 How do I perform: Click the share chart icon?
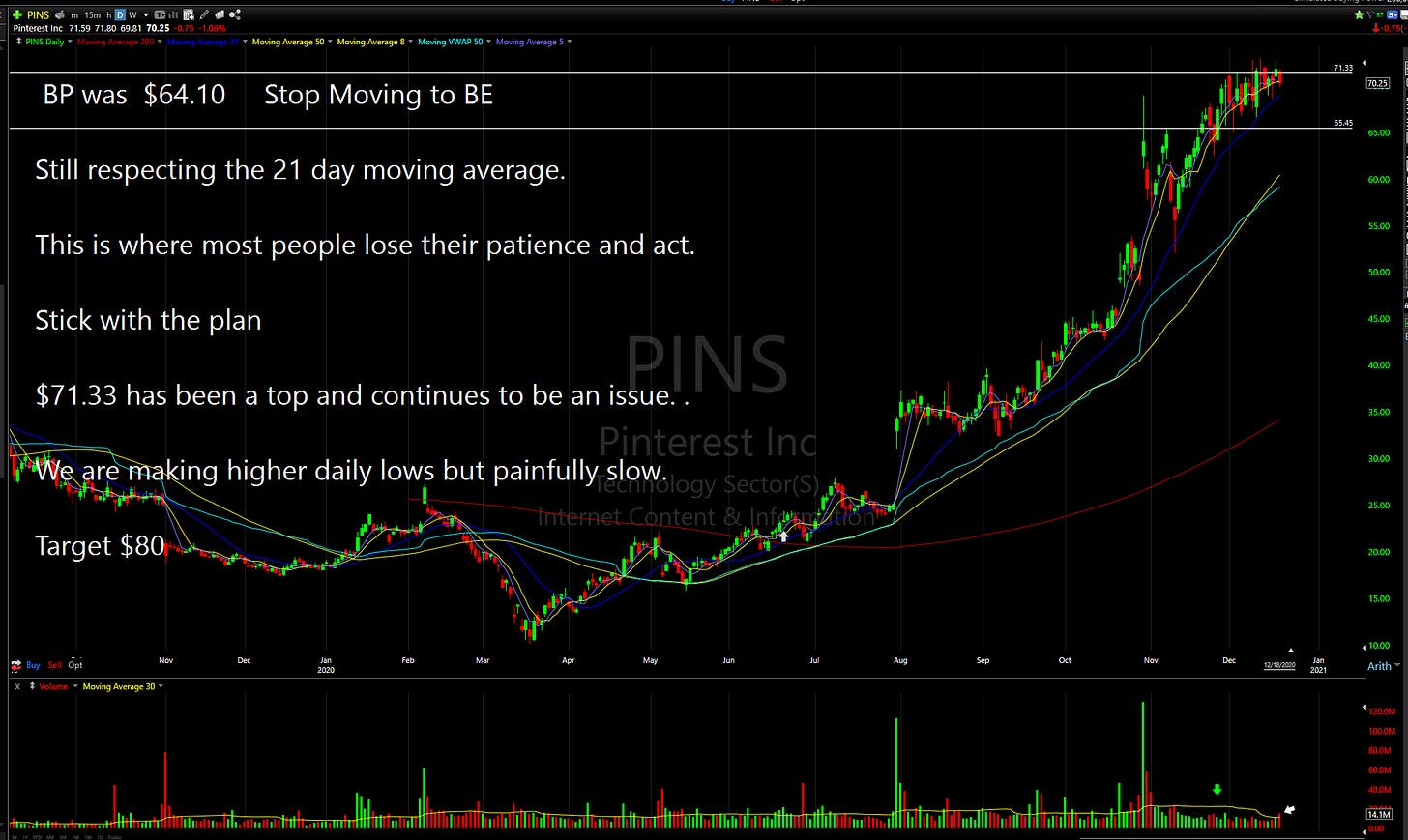pos(235,14)
